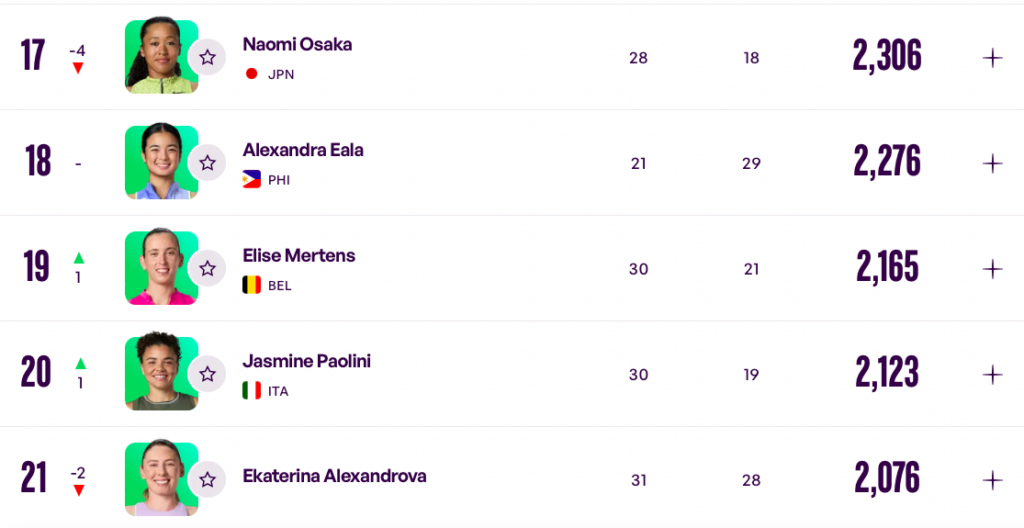
Task: Select Jasmine Paolini's player photo
Action: click(161, 373)
